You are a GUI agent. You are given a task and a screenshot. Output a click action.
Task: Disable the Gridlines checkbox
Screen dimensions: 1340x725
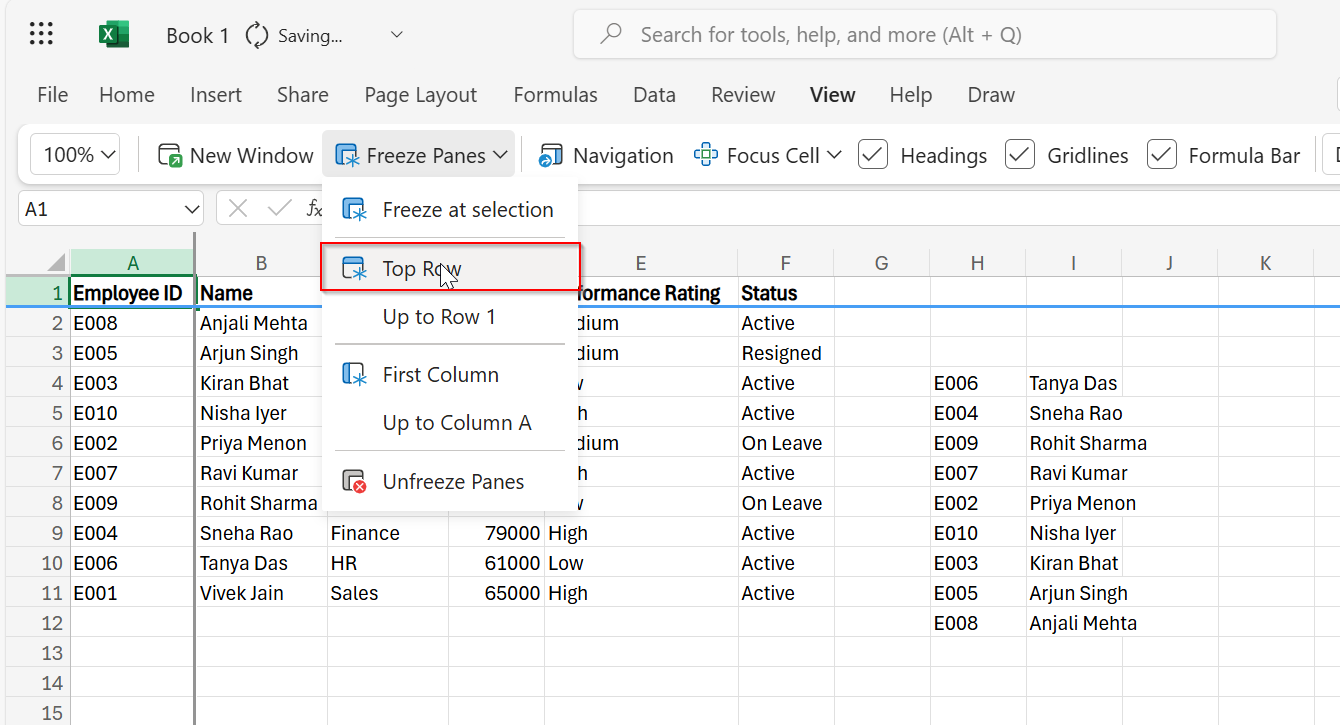[x=1019, y=155]
